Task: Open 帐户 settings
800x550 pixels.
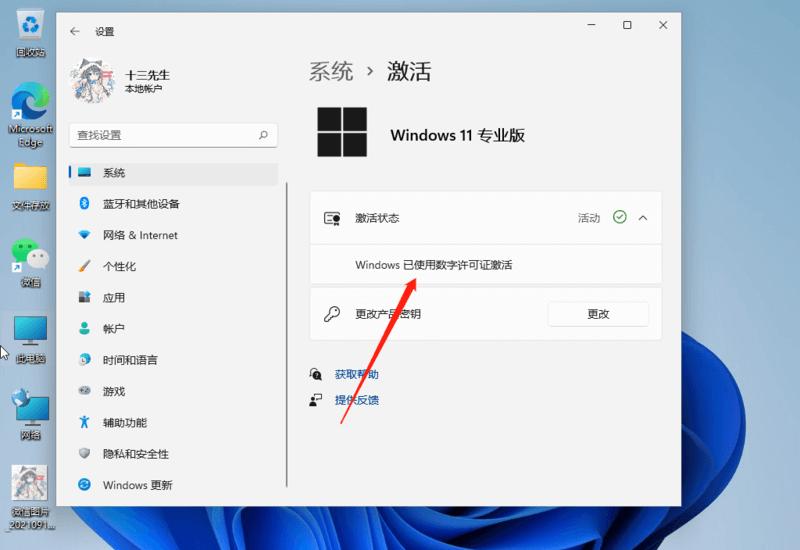Action: [173, 329]
